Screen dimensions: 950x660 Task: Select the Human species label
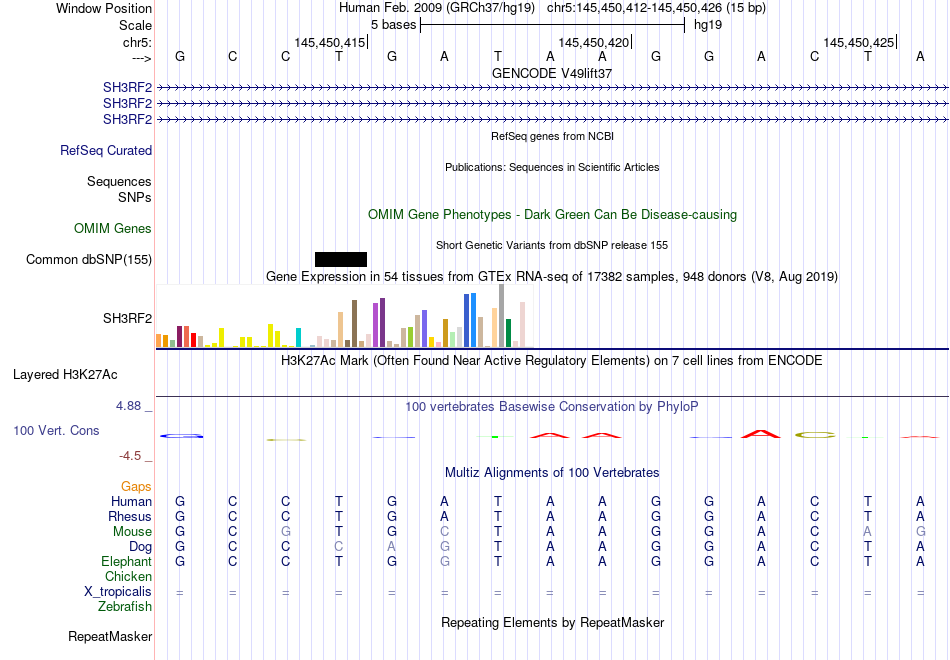click(x=131, y=501)
